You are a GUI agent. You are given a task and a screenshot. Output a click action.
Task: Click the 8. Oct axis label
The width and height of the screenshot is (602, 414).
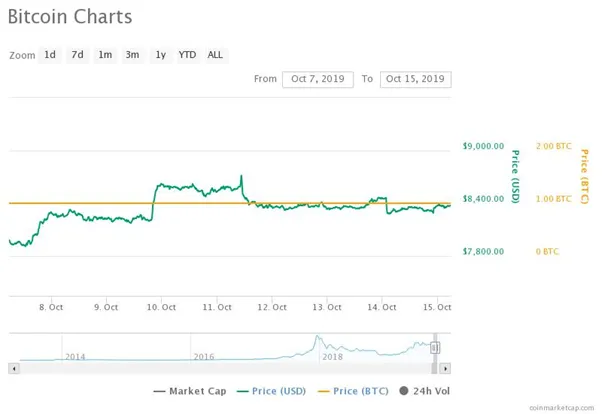[51, 308]
